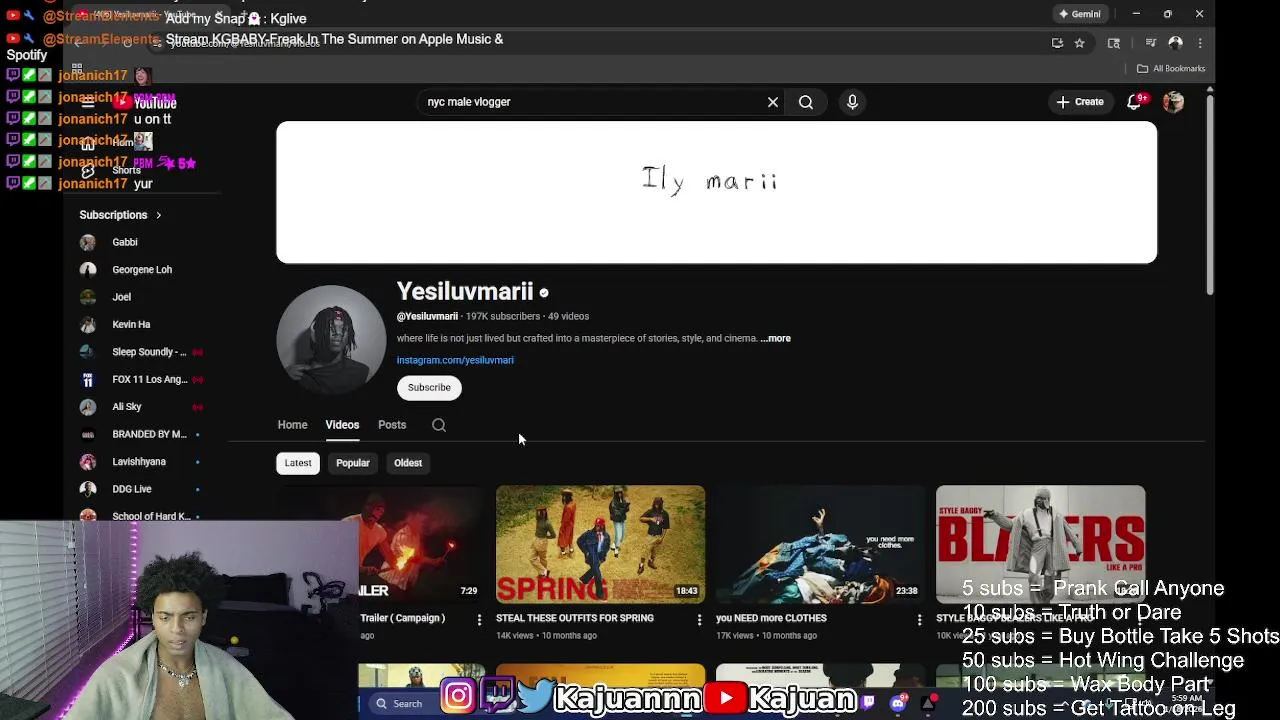The width and height of the screenshot is (1280, 720).
Task: Switch to the channel Home tab
Action: tap(292, 425)
